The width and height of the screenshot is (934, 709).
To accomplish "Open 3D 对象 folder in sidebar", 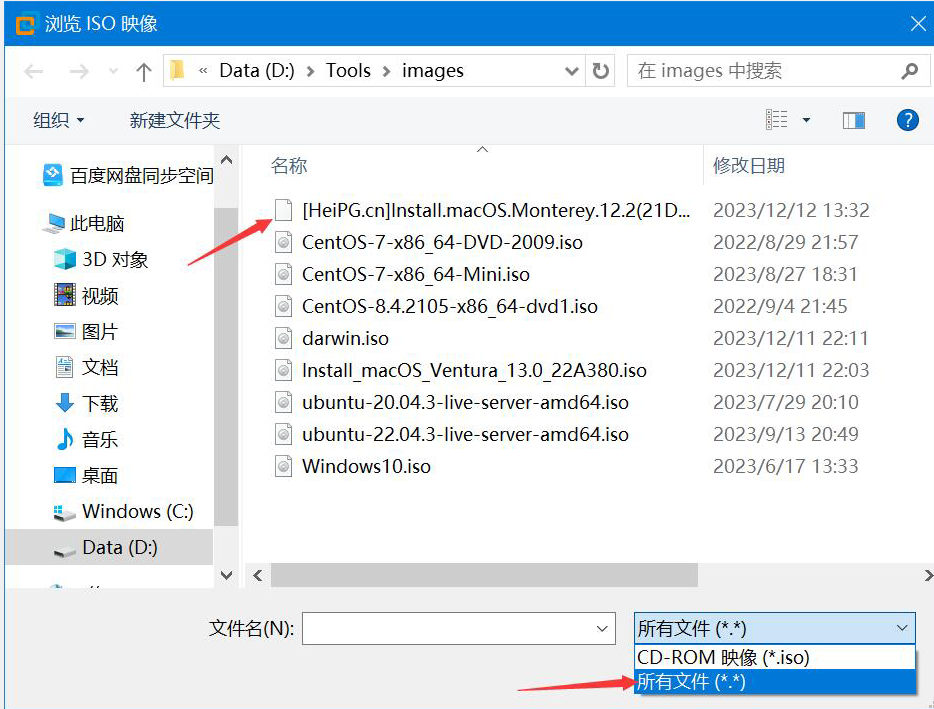I will pos(101,259).
